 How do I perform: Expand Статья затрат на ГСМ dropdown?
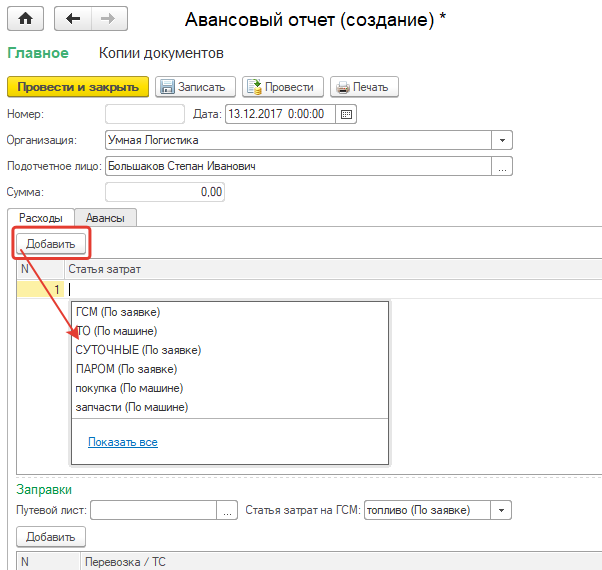click(x=501, y=510)
